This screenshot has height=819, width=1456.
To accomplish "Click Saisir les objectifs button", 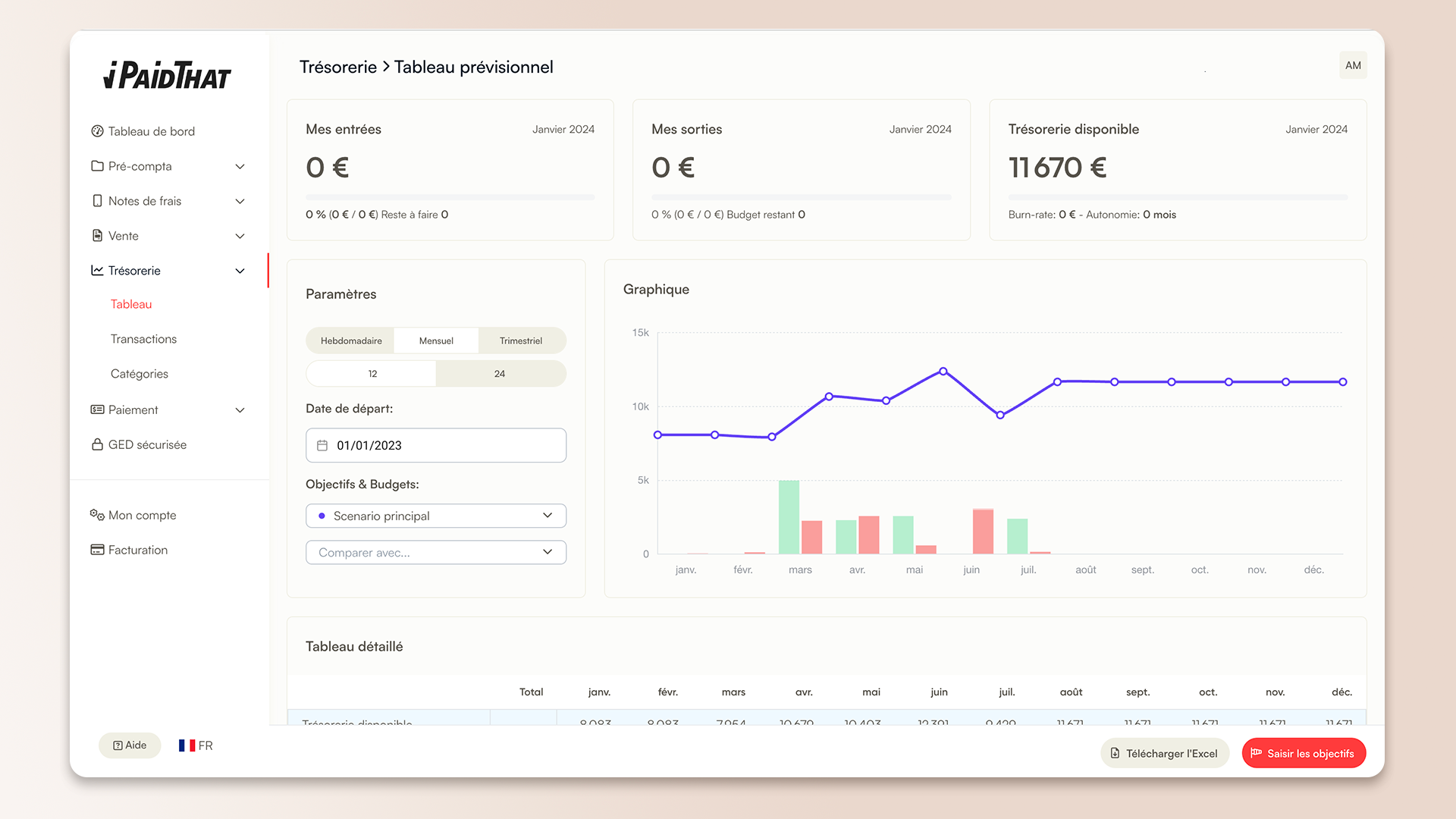I will pos(1304,753).
